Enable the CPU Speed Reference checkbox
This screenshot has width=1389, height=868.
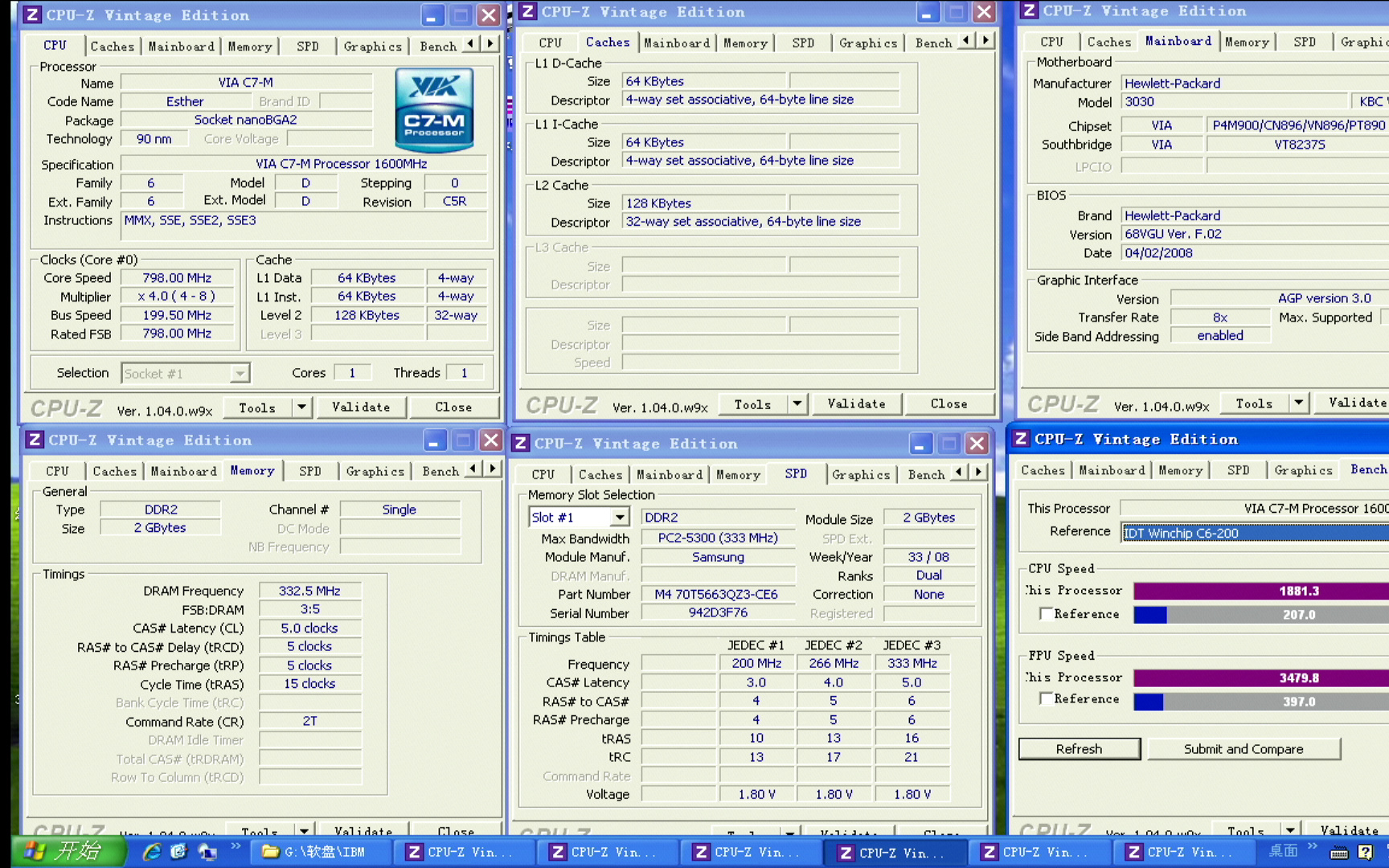[1046, 614]
